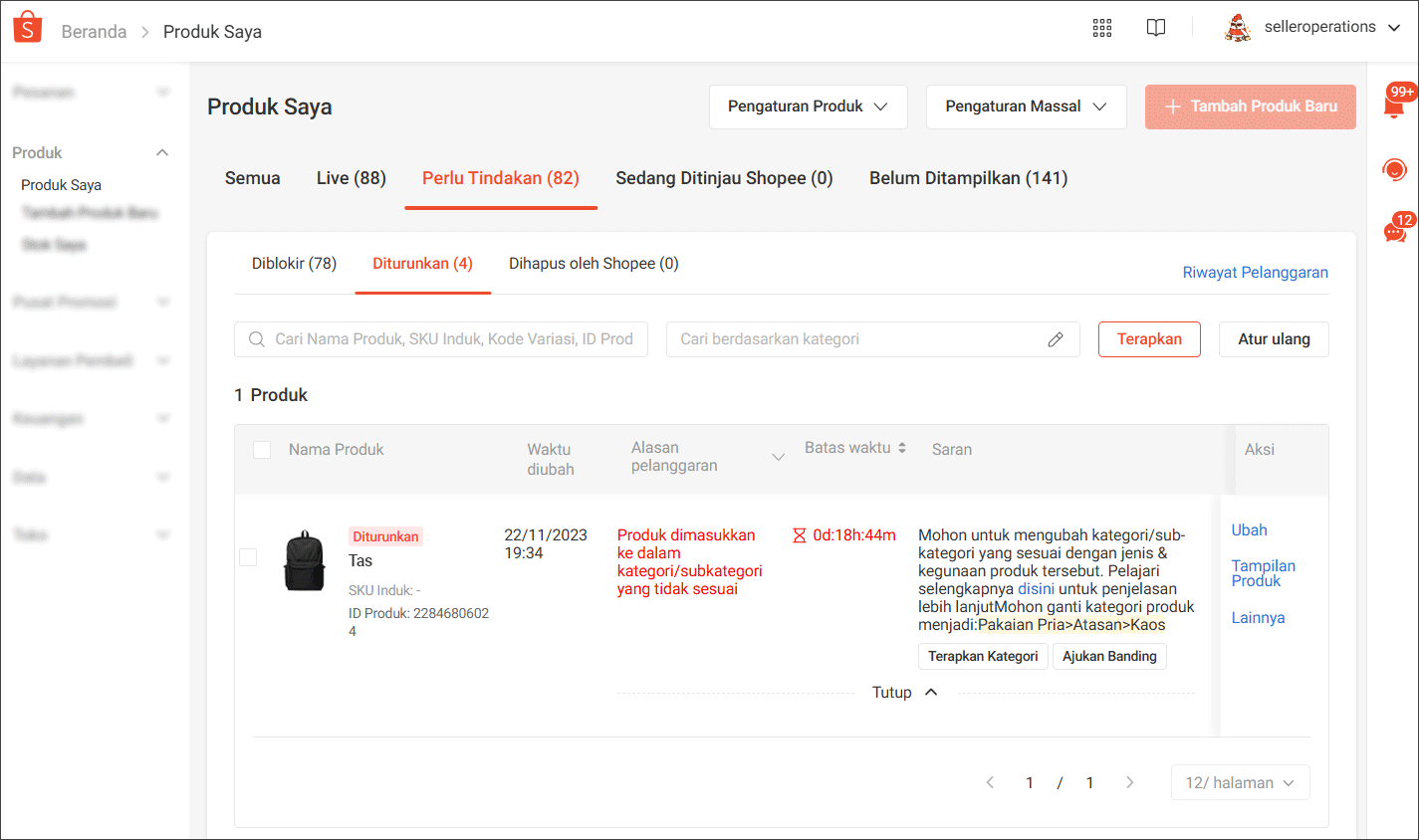
Task: Open the seller education book icon
Action: [1155, 28]
